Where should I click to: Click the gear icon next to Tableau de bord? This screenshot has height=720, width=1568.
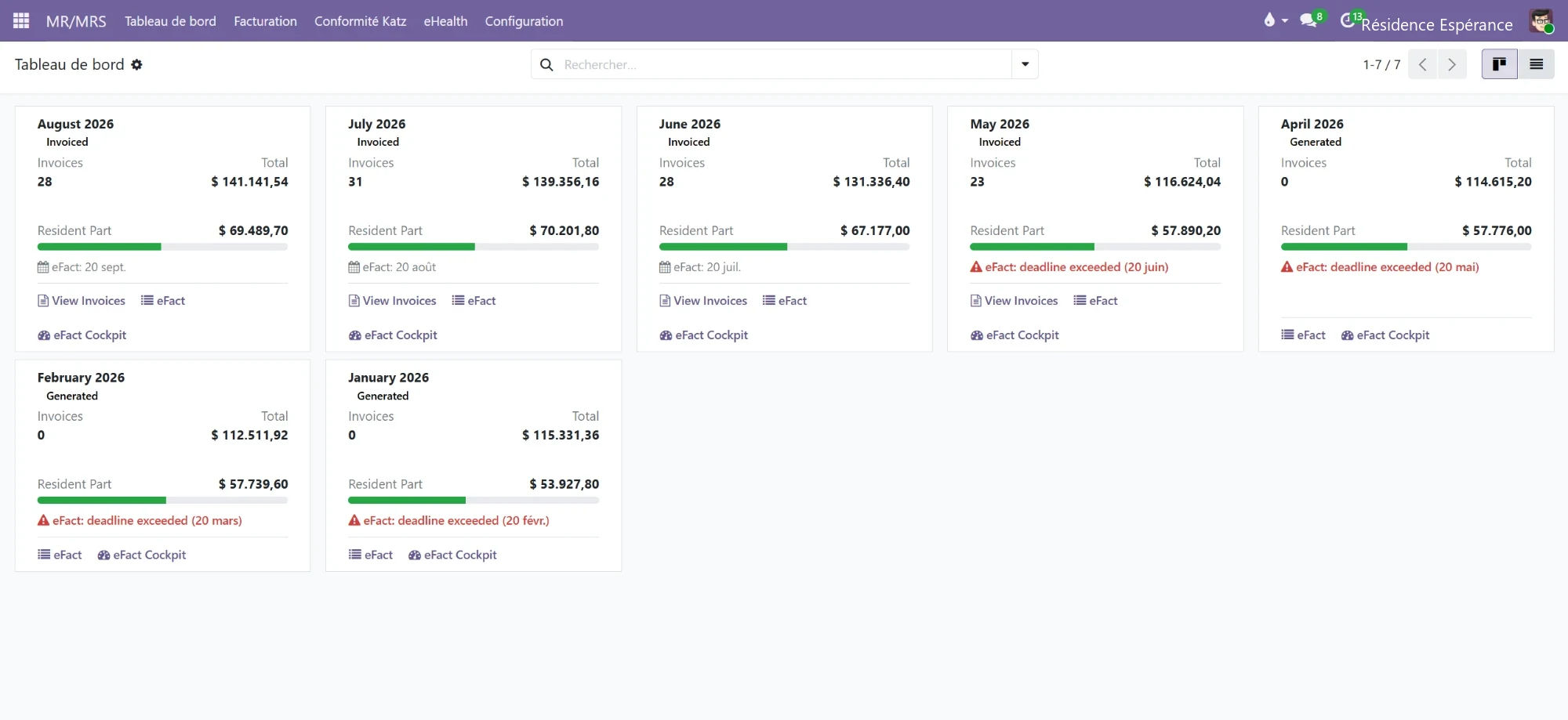point(136,65)
